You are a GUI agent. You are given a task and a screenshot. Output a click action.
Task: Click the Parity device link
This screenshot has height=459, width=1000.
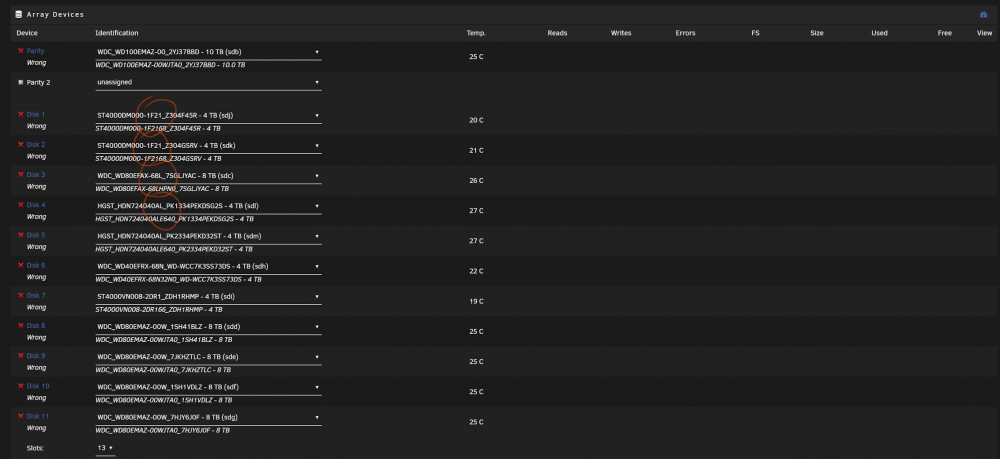(x=35, y=50)
